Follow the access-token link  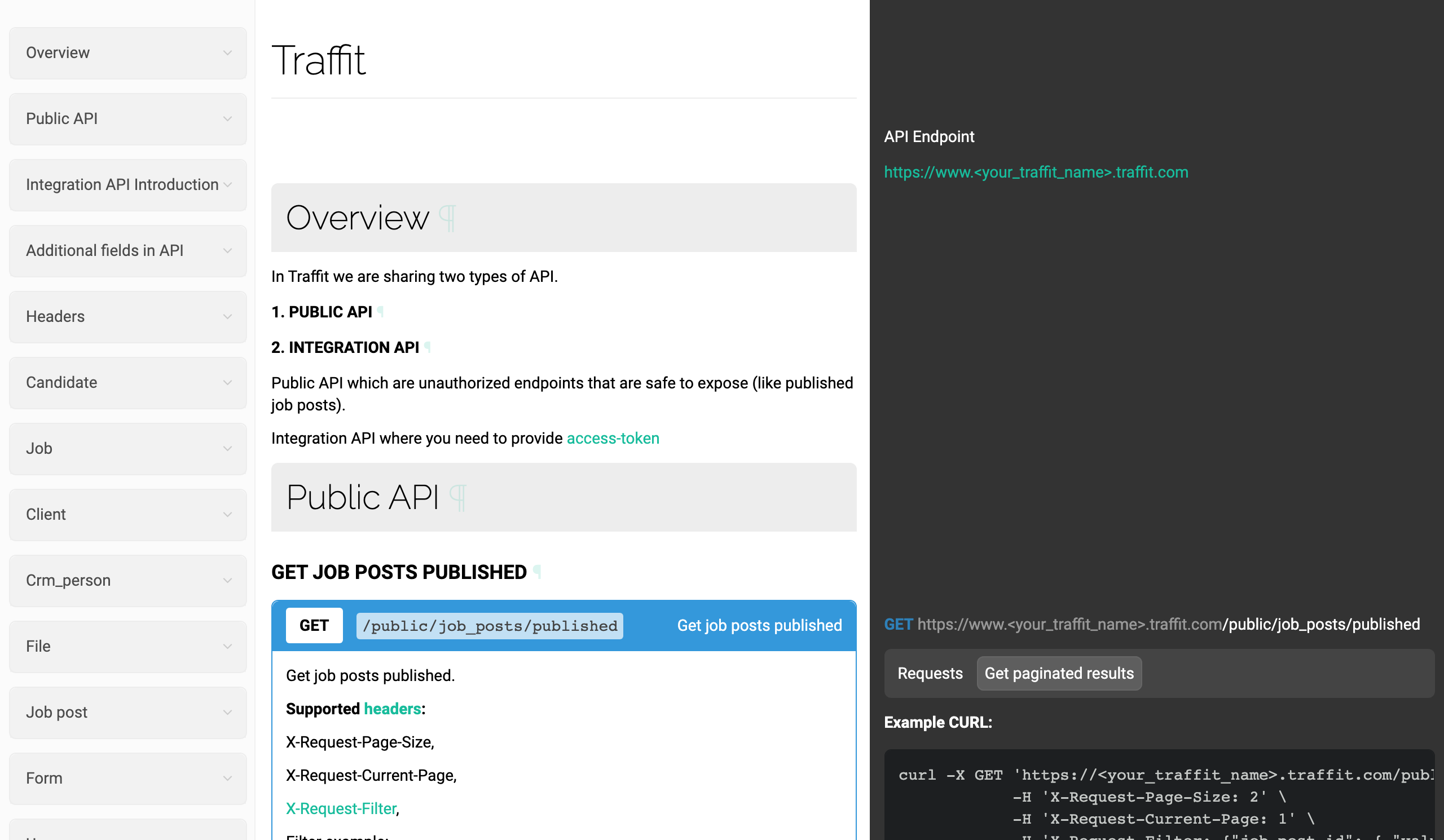(x=613, y=438)
